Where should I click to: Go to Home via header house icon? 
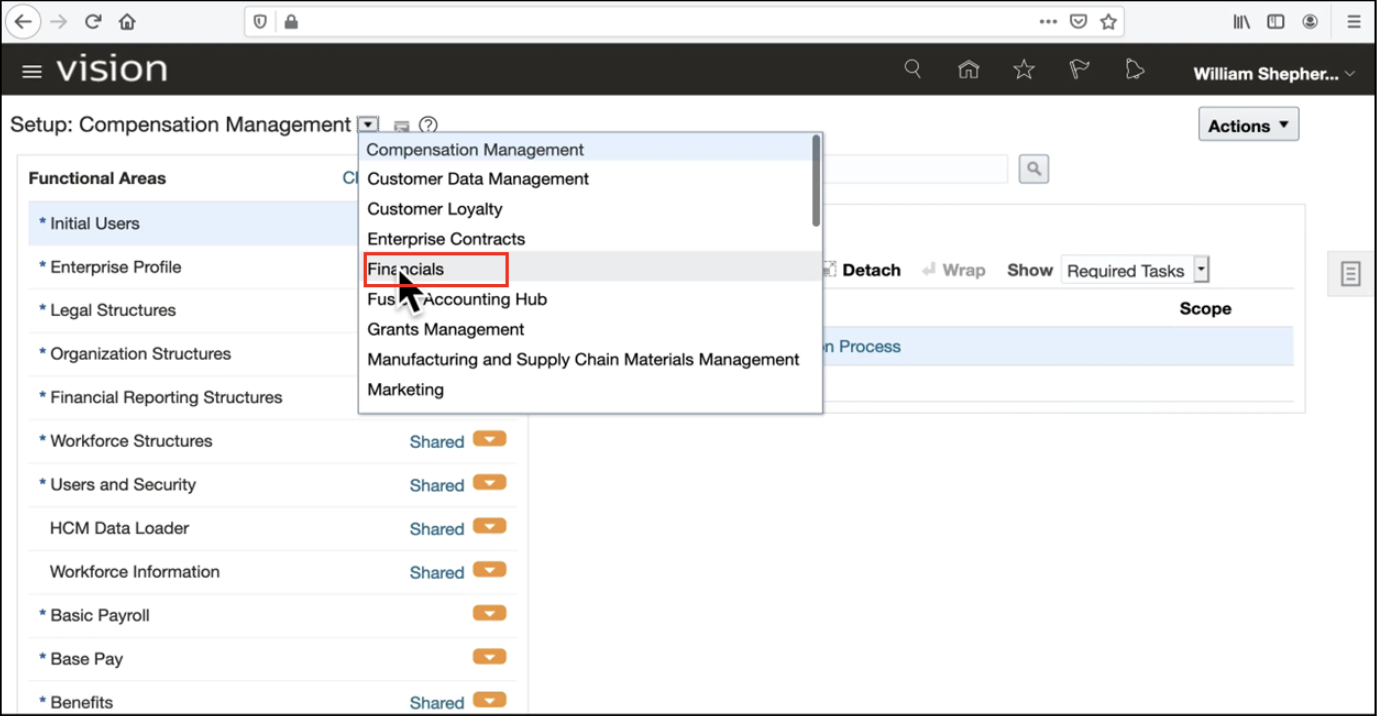968,69
